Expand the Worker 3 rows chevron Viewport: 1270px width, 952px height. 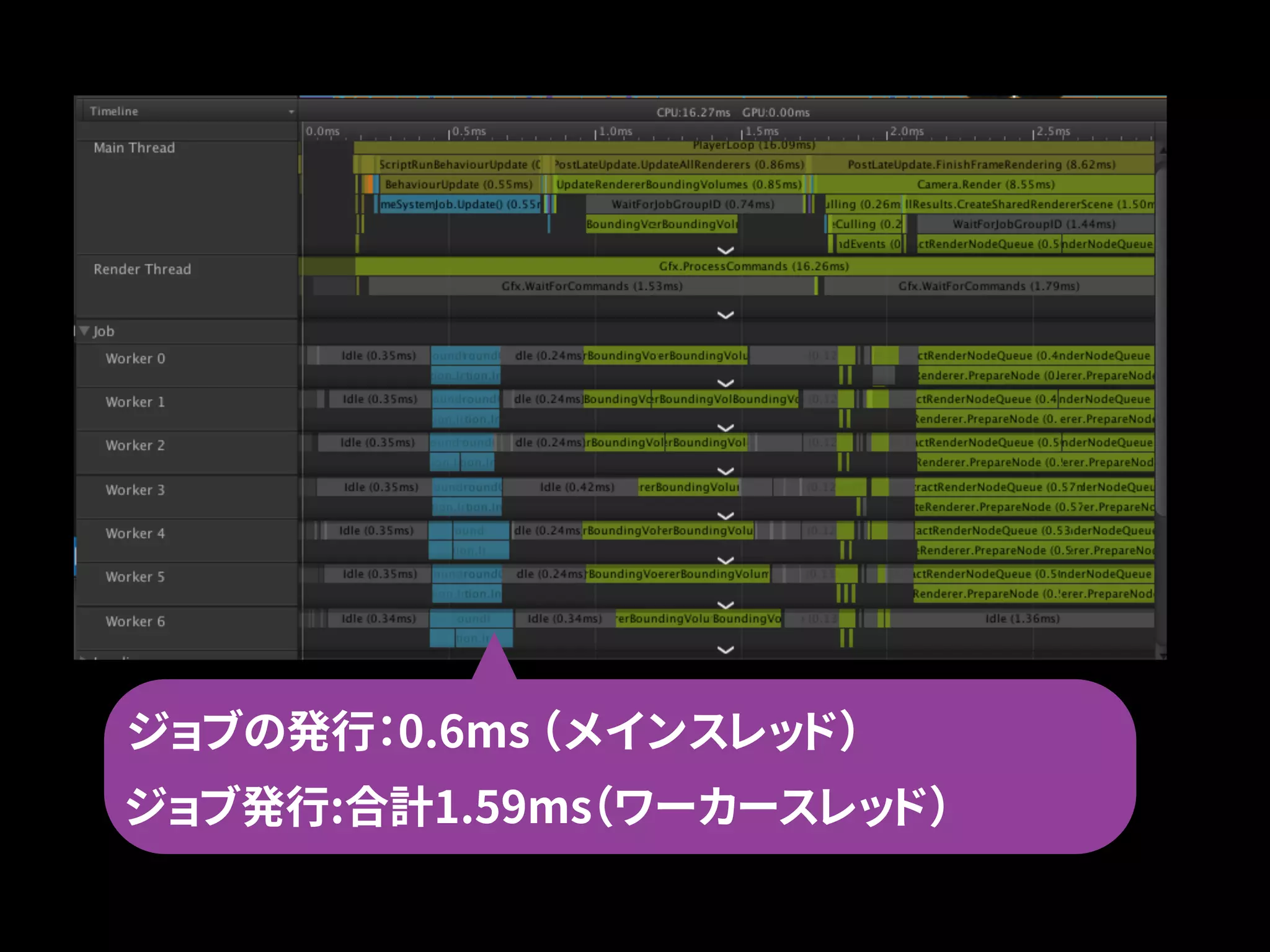coord(726,516)
